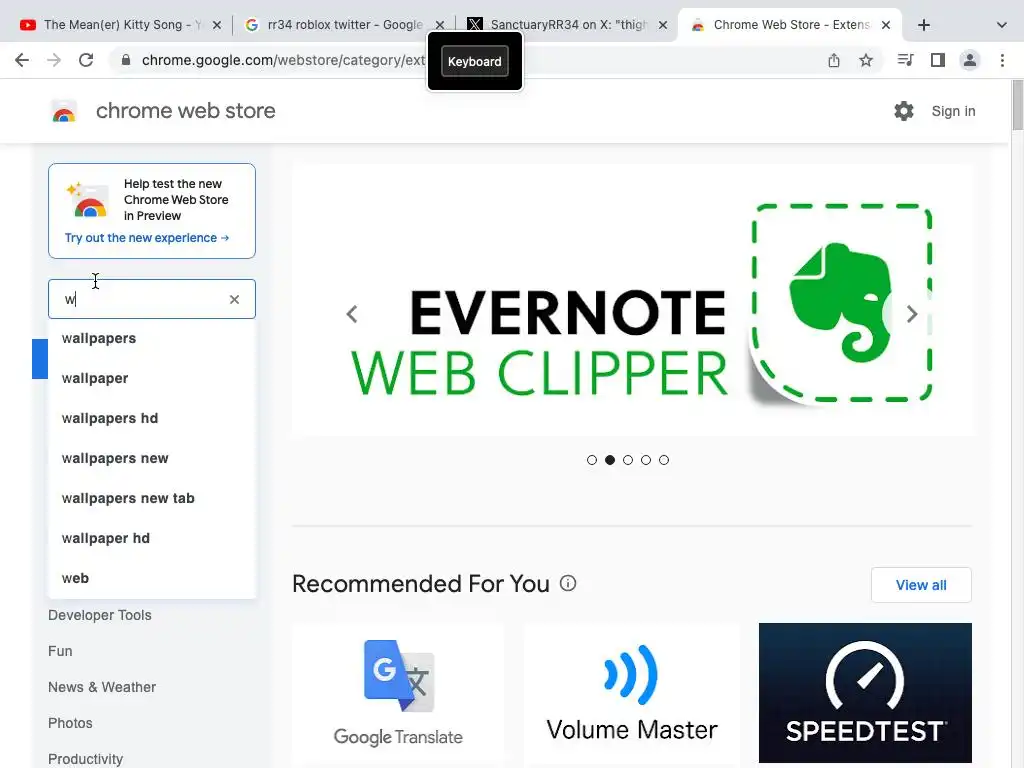
Task: Open the Chrome profile avatar
Action: click(x=969, y=60)
